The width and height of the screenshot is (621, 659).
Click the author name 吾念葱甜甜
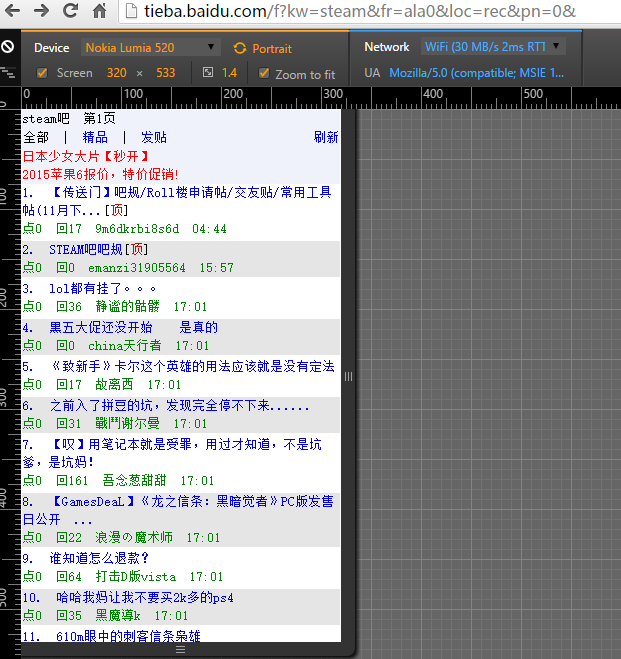coord(134,480)
